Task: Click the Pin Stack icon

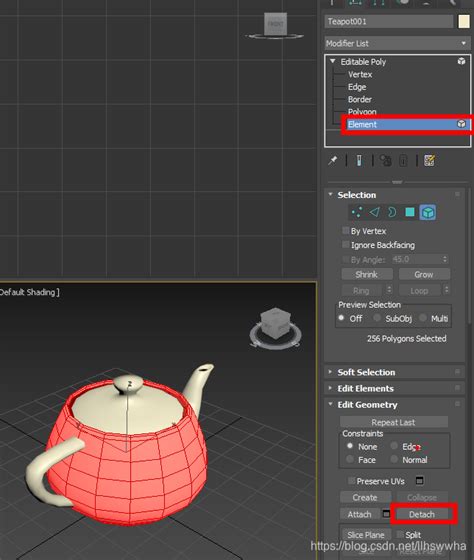Action: pos(333,160)
